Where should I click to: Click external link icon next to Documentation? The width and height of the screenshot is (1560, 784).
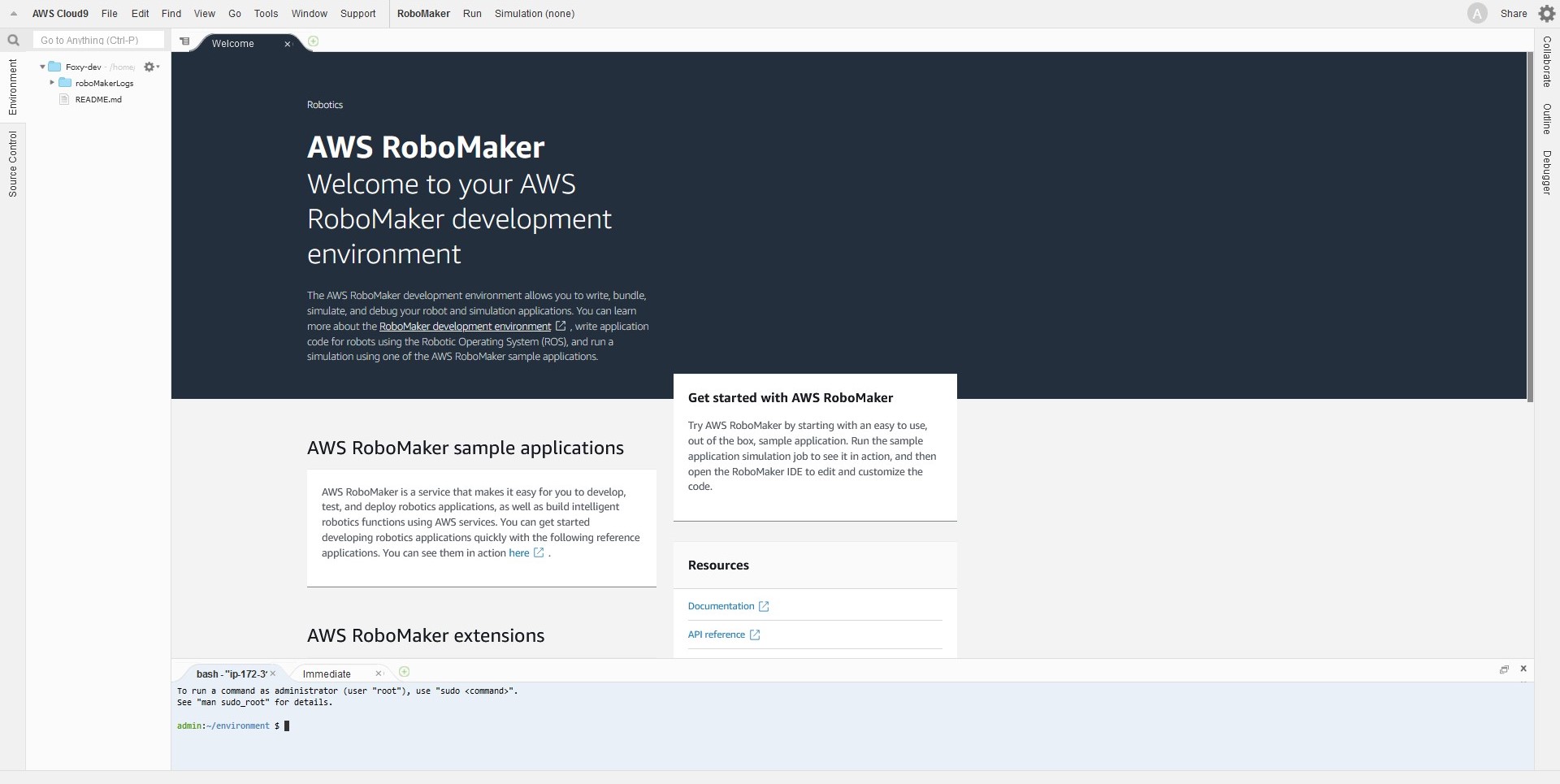pos(764,607)
